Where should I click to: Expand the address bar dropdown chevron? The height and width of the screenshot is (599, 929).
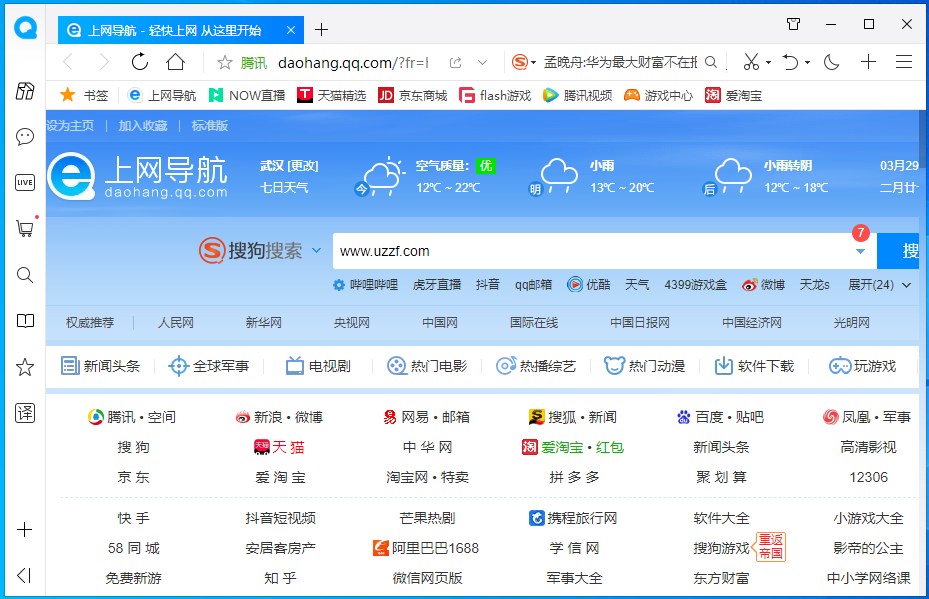coord(483,62)
